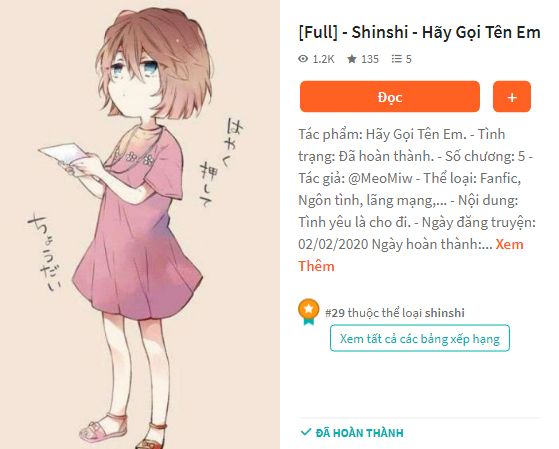Image resolution: width=559 pixels, height=449 pixels.
Task: Click the 1.2K view count
Action: tap(323, 59)
